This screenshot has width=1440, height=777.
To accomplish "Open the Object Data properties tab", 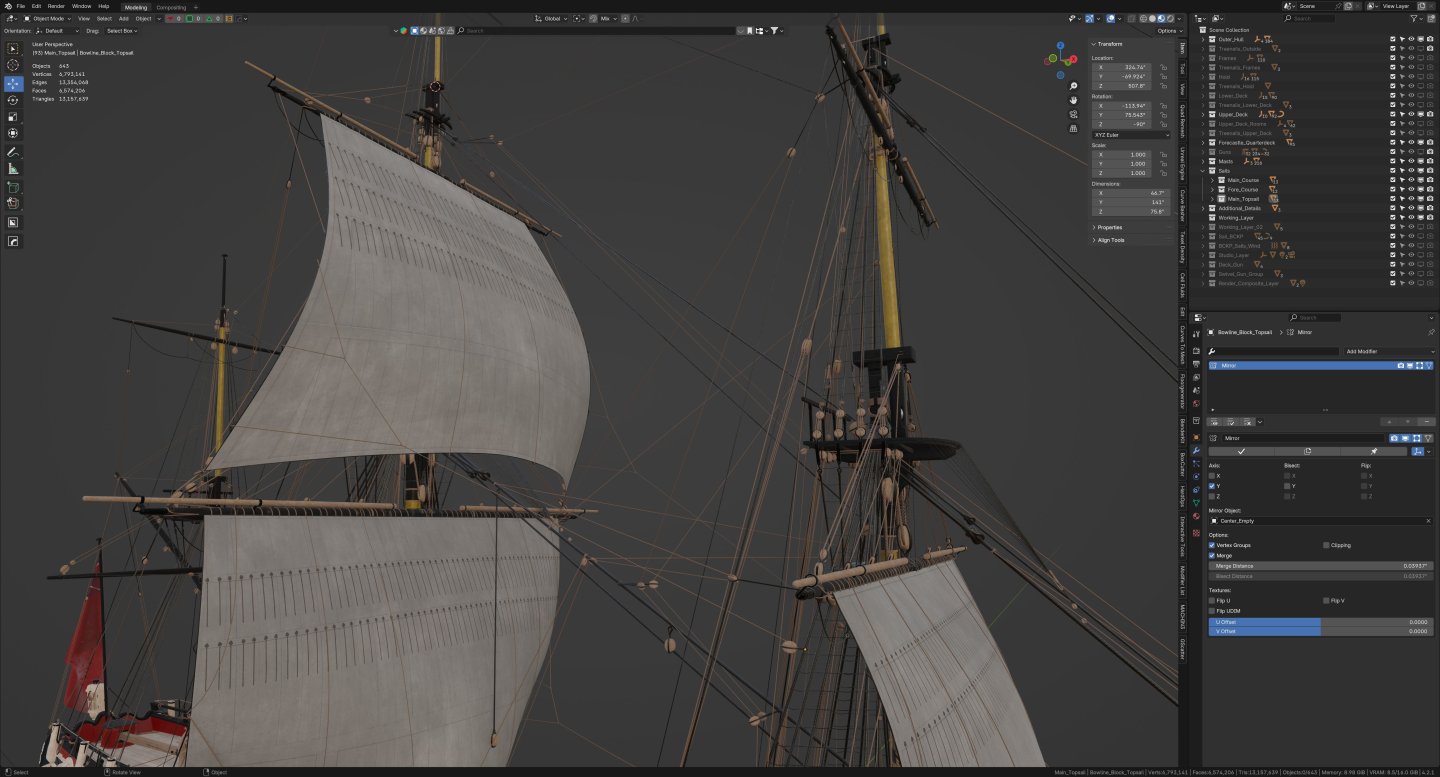I will 1196,503.
